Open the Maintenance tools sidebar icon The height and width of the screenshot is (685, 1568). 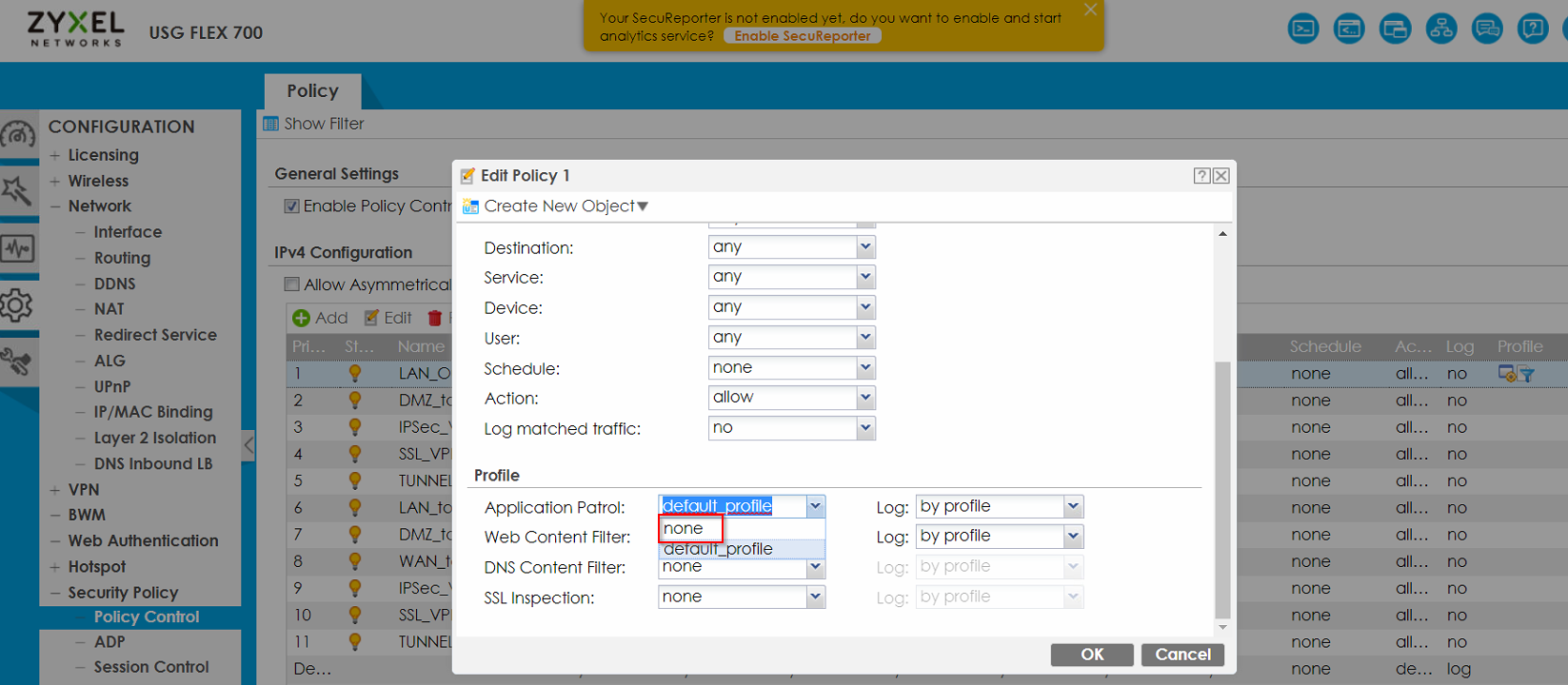(x=17, y=362)
